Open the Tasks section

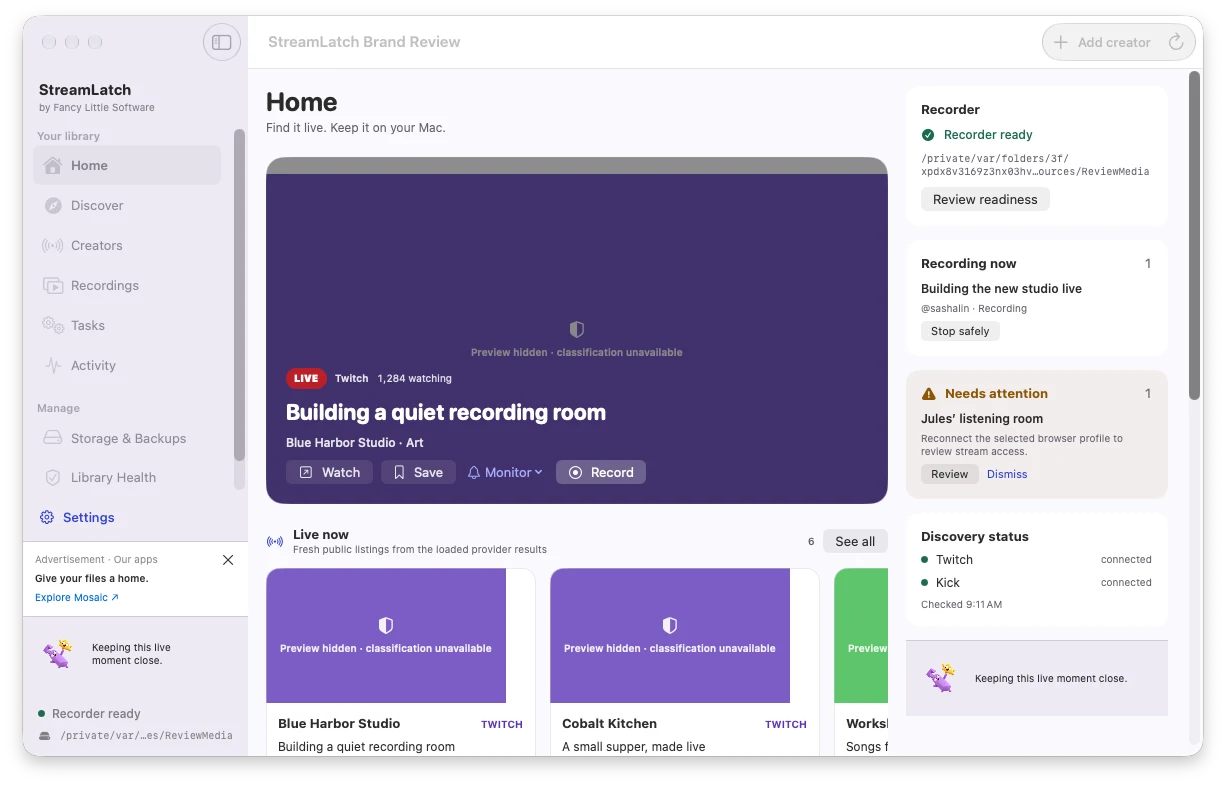tap(127, 325)
